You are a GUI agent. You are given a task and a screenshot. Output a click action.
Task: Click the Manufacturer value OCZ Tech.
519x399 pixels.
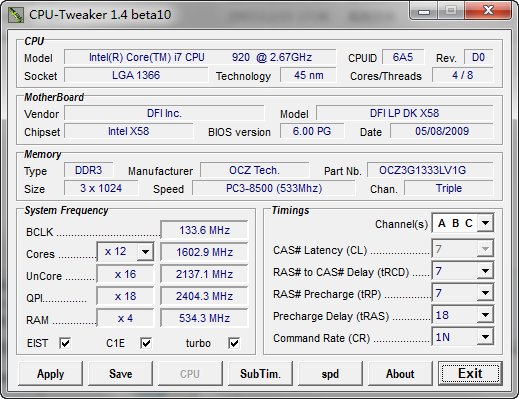(255, 170)
